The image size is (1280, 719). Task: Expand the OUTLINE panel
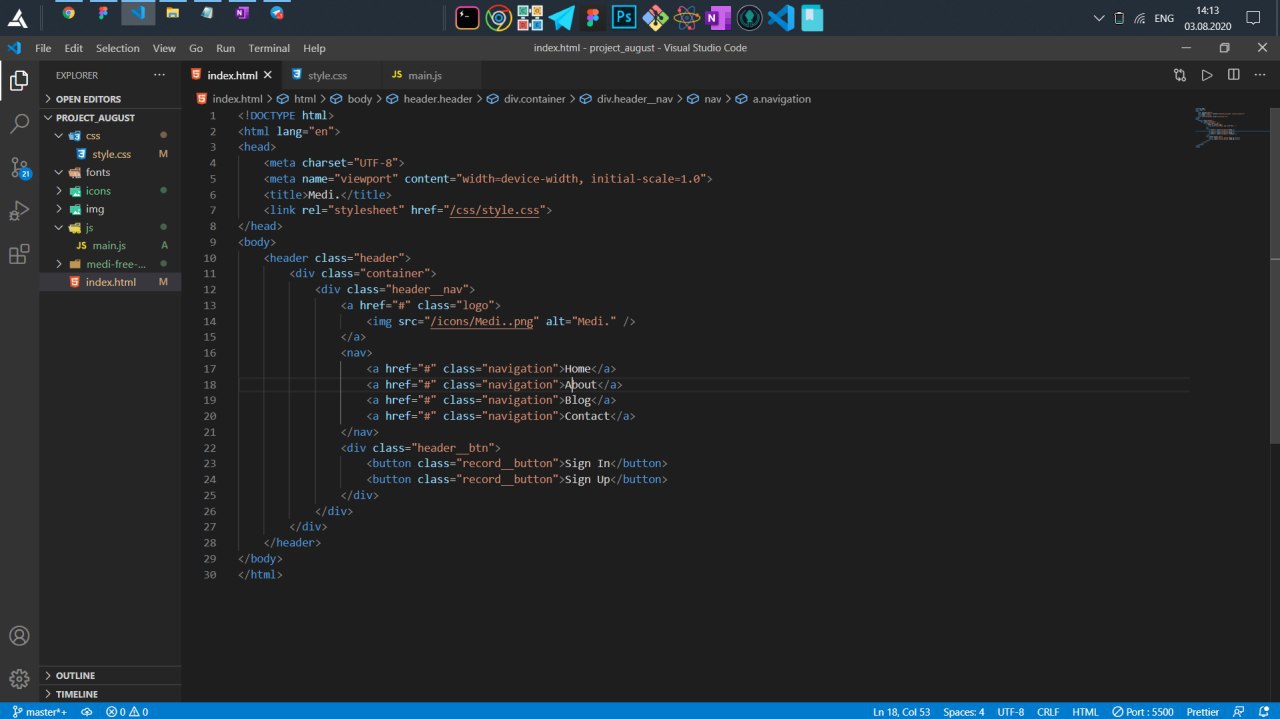point(75,676)
